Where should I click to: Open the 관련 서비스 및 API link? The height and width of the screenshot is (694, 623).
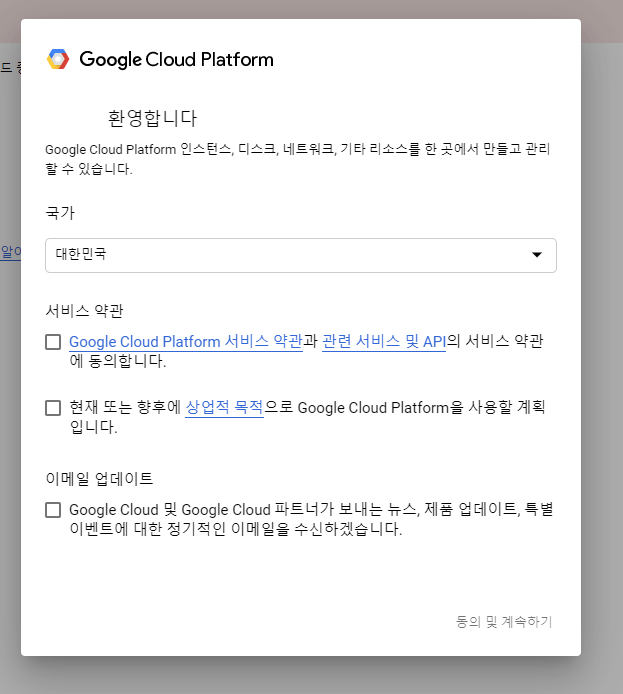coord(384,342)
